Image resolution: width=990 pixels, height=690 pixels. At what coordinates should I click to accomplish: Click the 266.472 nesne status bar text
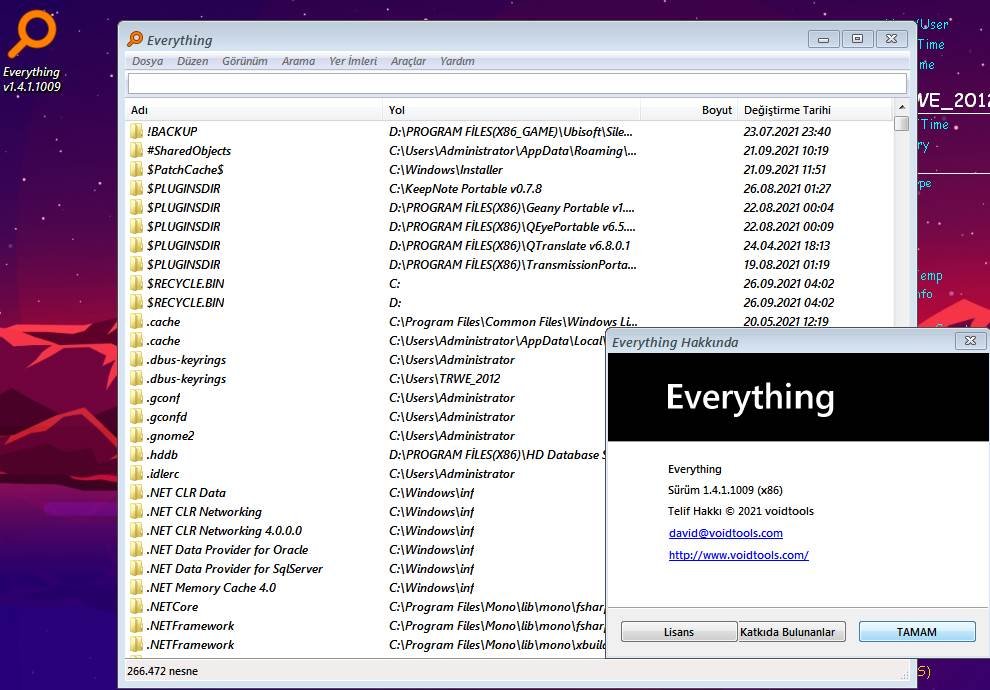point(162,671)
